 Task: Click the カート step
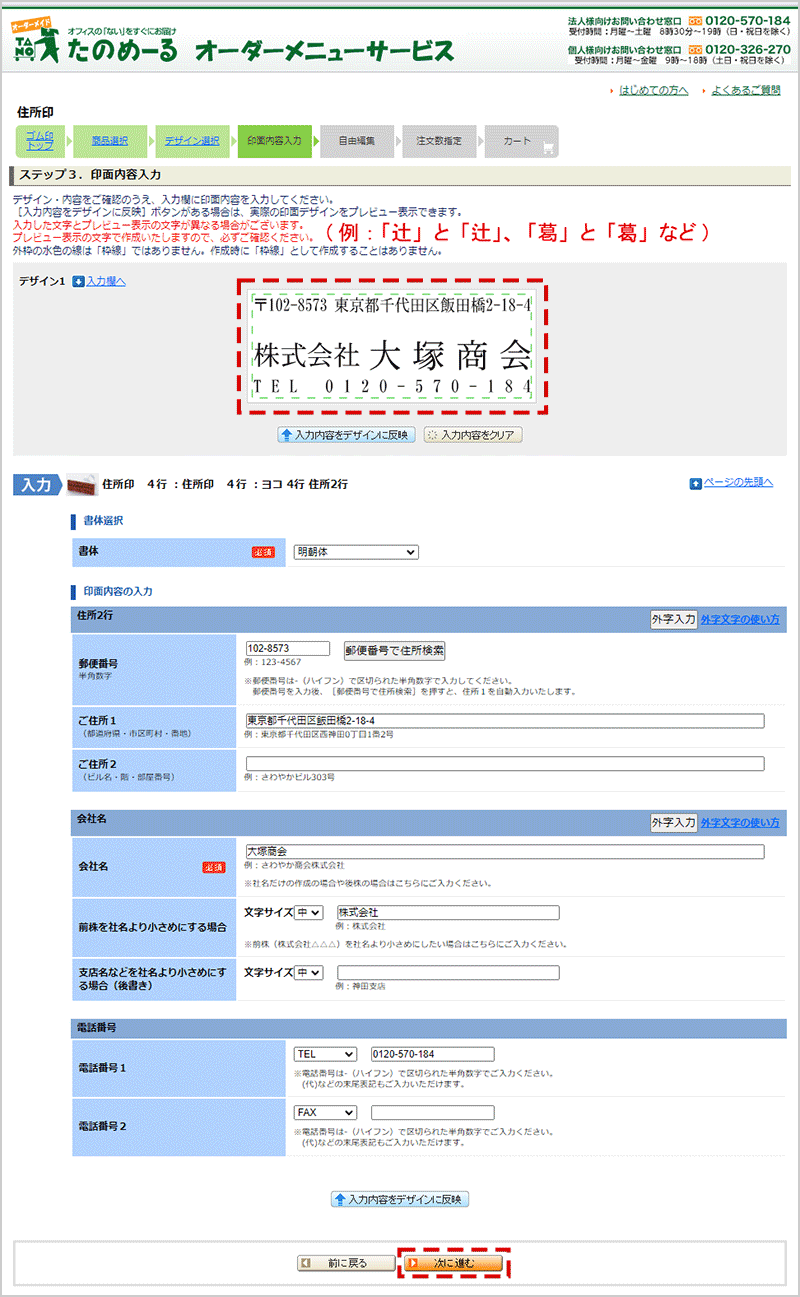[x=521, y=141]
